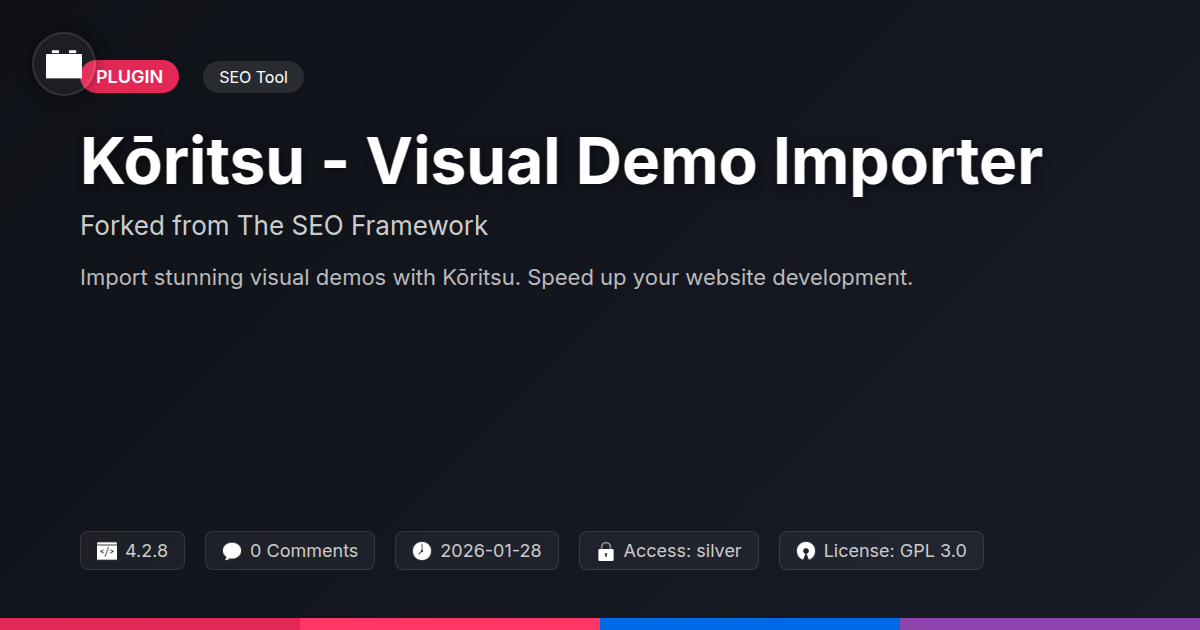
Task: Open the 0 Comments link
Action: (304, 551)
